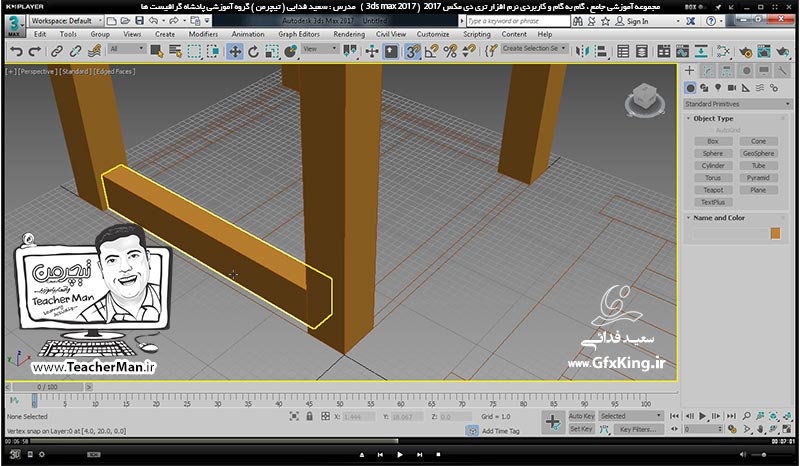Open the Schematic View icon
The height and width of the screenshot is (466, 800).
(x=701, y=51)
